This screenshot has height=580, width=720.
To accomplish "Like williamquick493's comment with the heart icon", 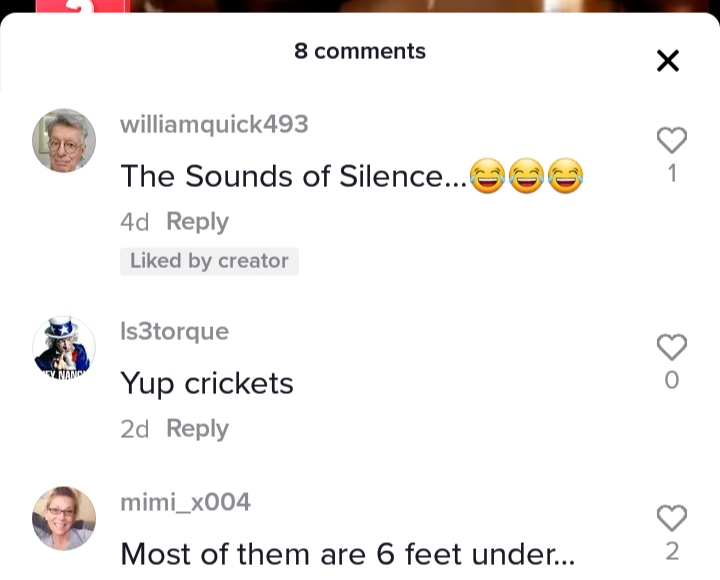I will point(672,140).
